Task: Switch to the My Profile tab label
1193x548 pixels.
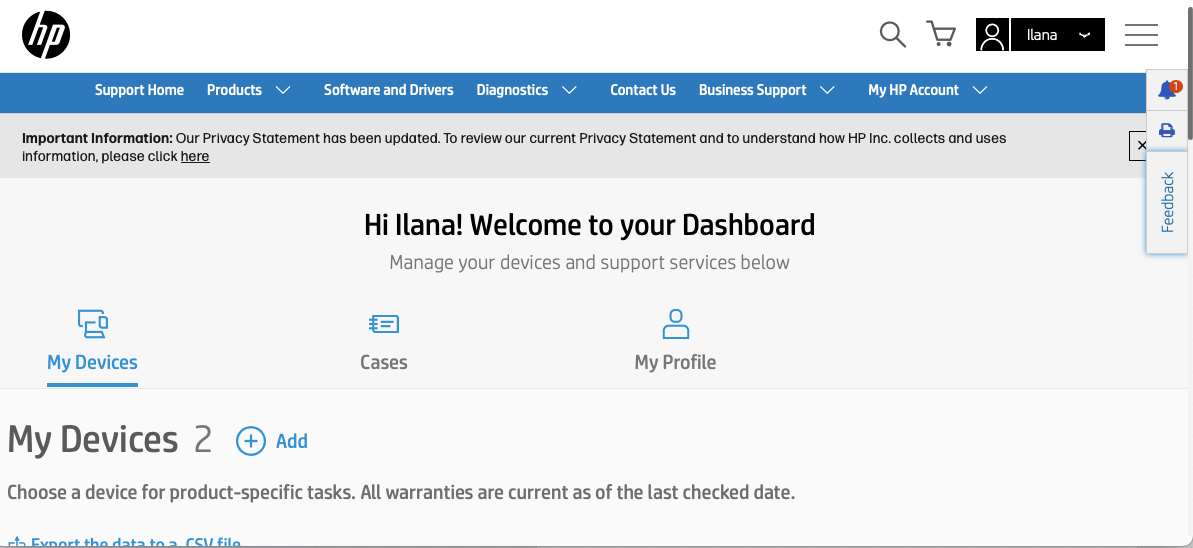Action: click(675, 362)
